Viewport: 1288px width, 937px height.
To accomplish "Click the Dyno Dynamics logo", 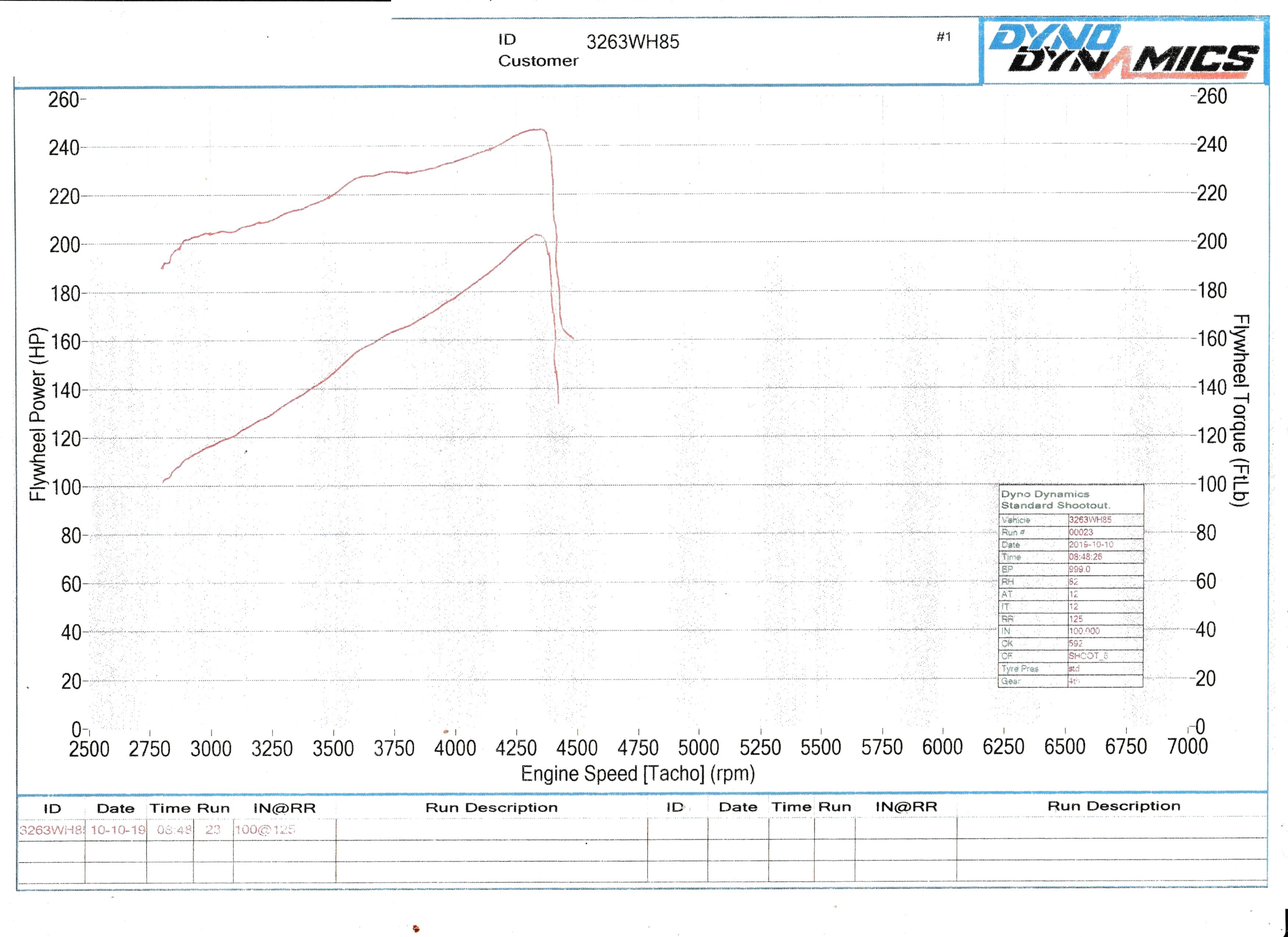I will pos(1123,51).
